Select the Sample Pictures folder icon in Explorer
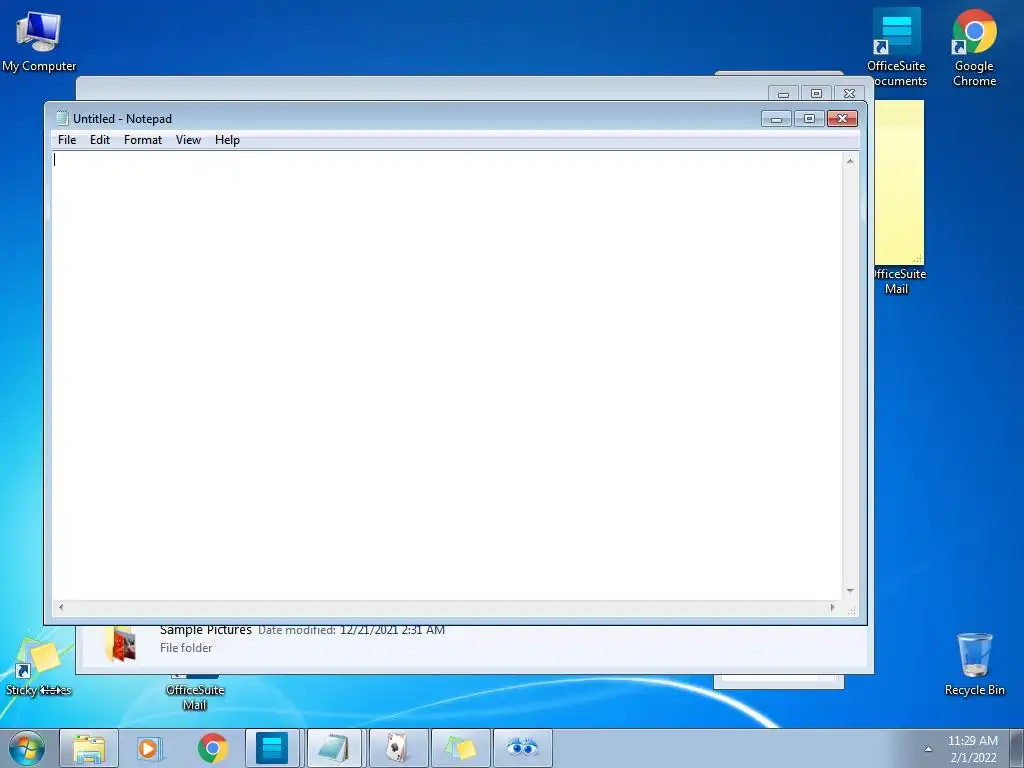 pyautogui.click(x=121, y=644)
